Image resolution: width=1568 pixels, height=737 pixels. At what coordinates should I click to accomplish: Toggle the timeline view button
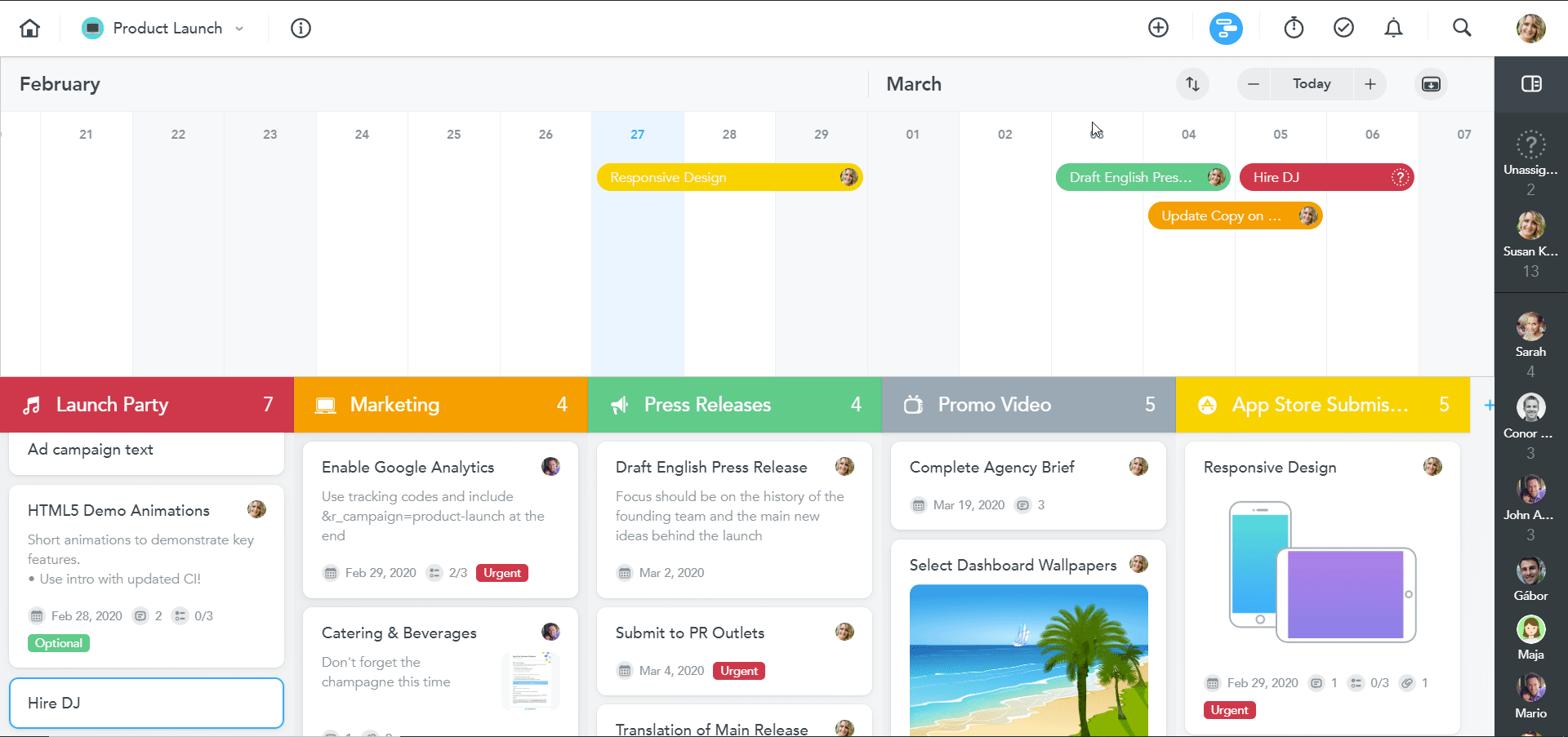pos(1226,28)
